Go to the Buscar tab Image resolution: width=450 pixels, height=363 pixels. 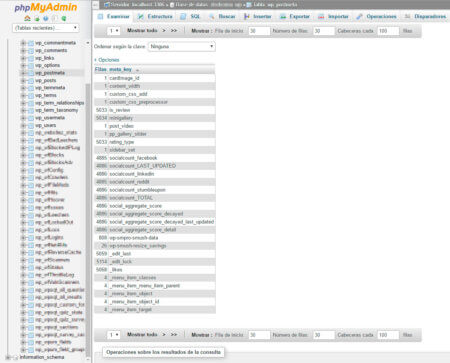[x=222, y=16]
